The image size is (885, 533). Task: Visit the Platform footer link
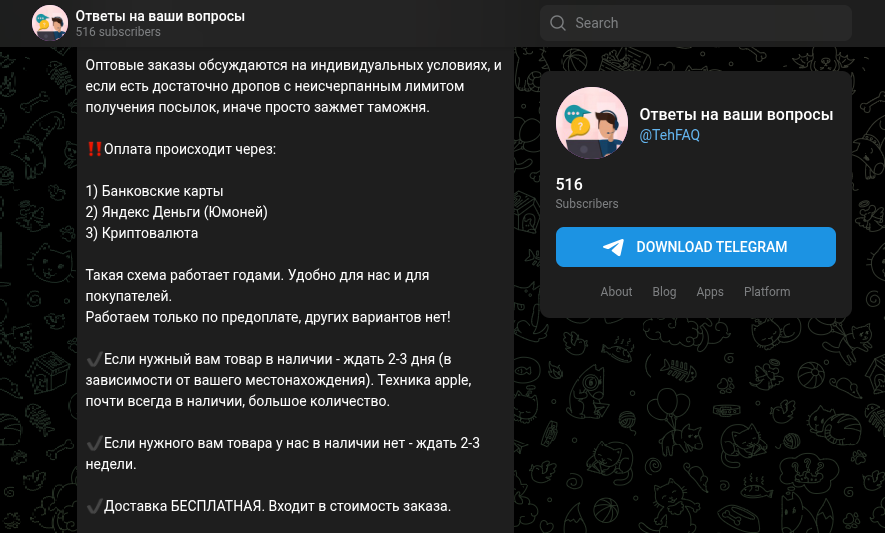click(767, 292)
